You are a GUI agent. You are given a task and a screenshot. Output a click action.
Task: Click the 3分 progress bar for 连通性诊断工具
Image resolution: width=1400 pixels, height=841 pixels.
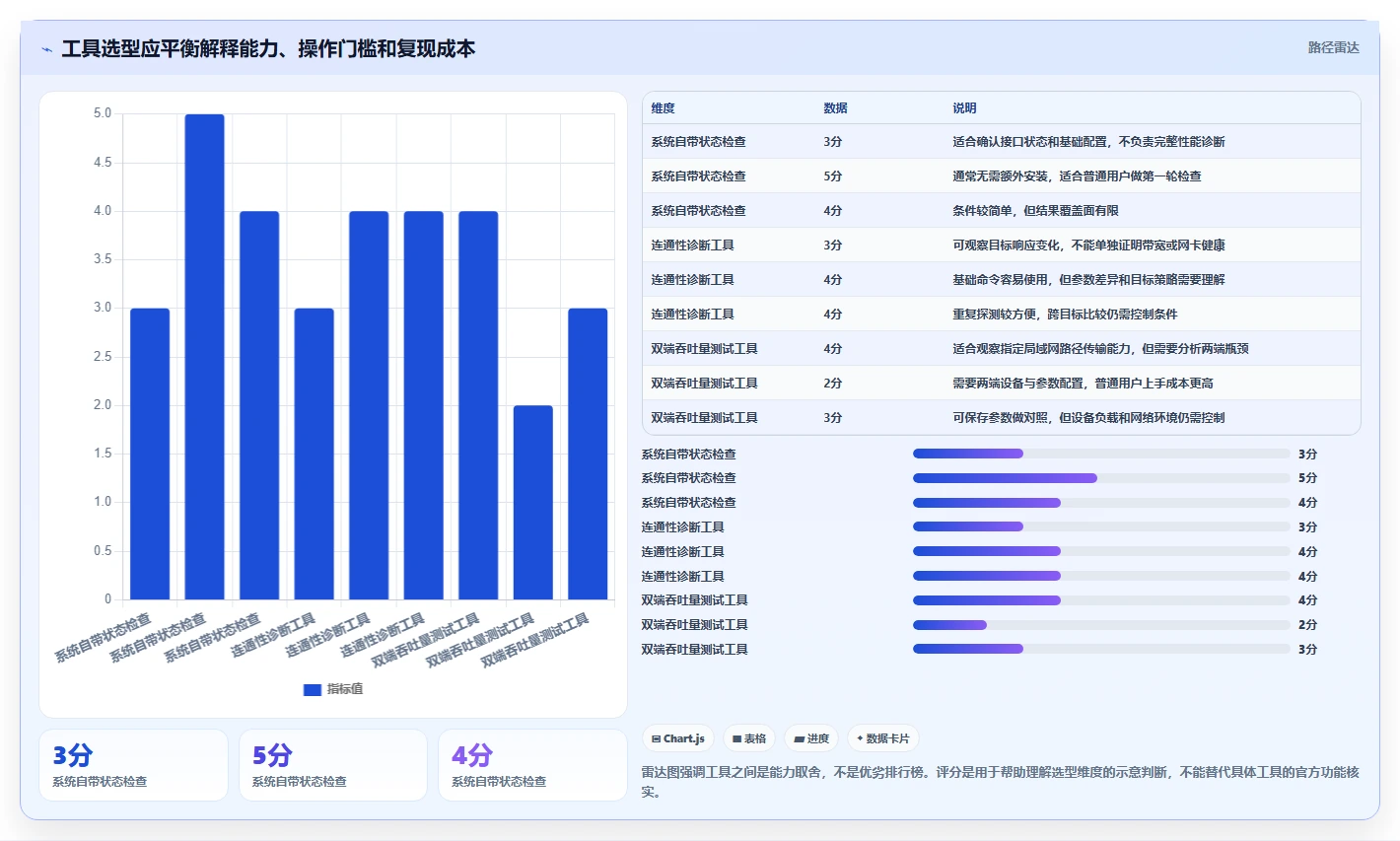[x=1101, y=527]
